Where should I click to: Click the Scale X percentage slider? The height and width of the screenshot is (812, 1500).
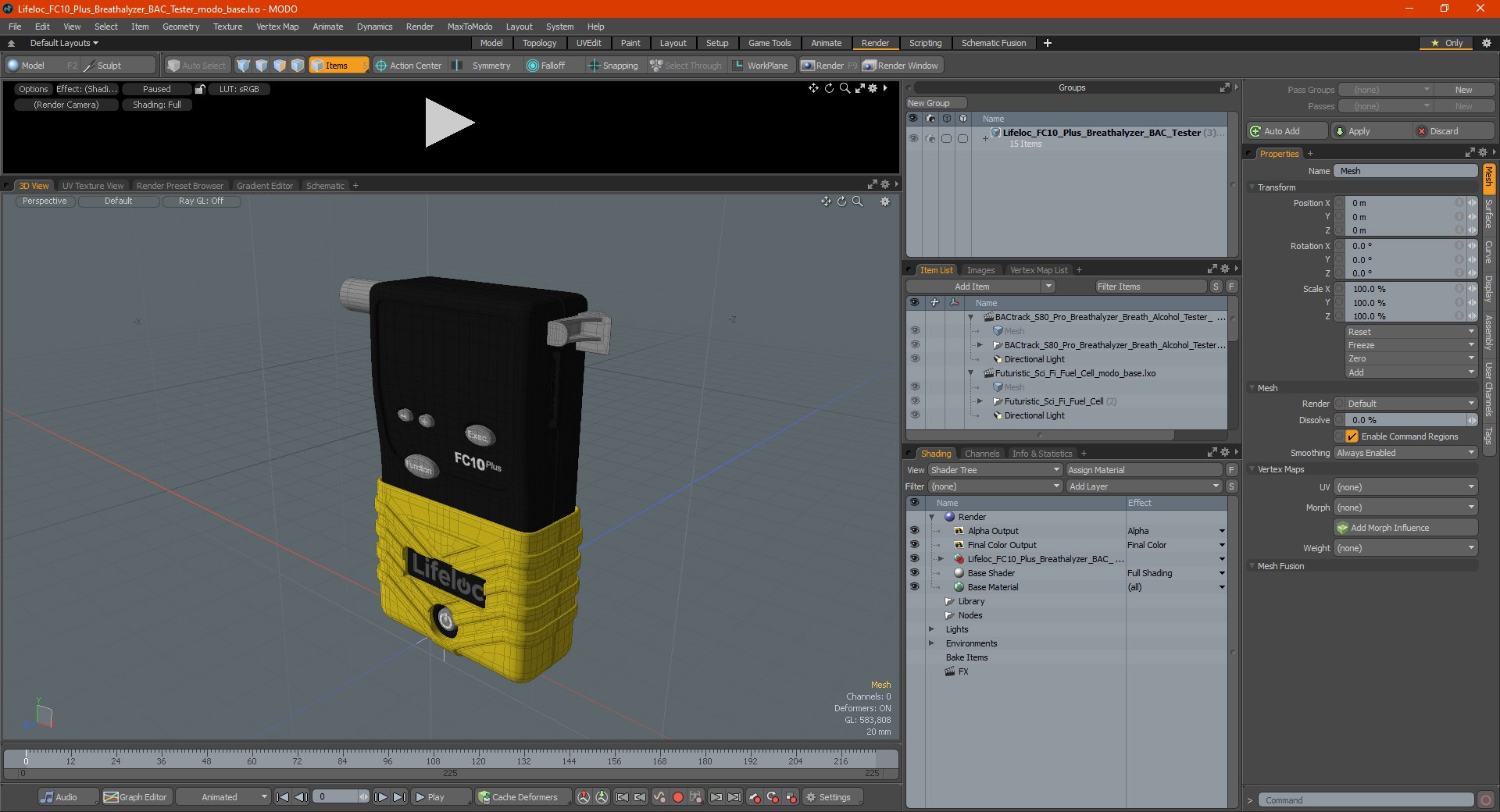pyautogui.click(x=1405, y=289)
